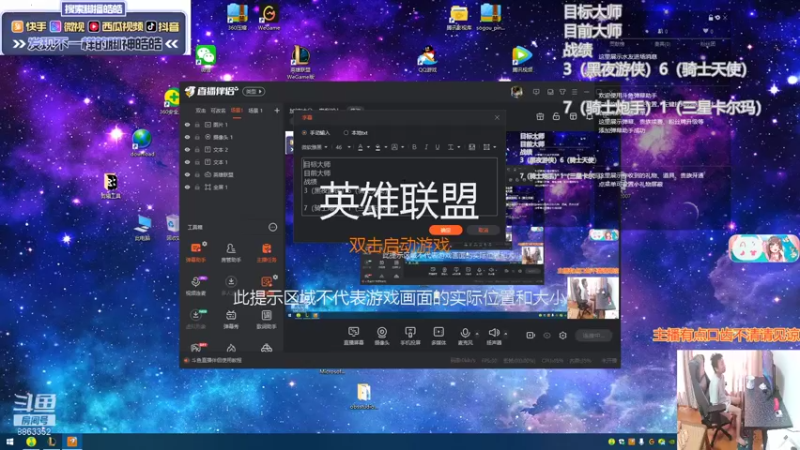The height and width of the screenshot is (450, 800).
Task: Click the record video icon in bottom bar
Action: (531, 335)
